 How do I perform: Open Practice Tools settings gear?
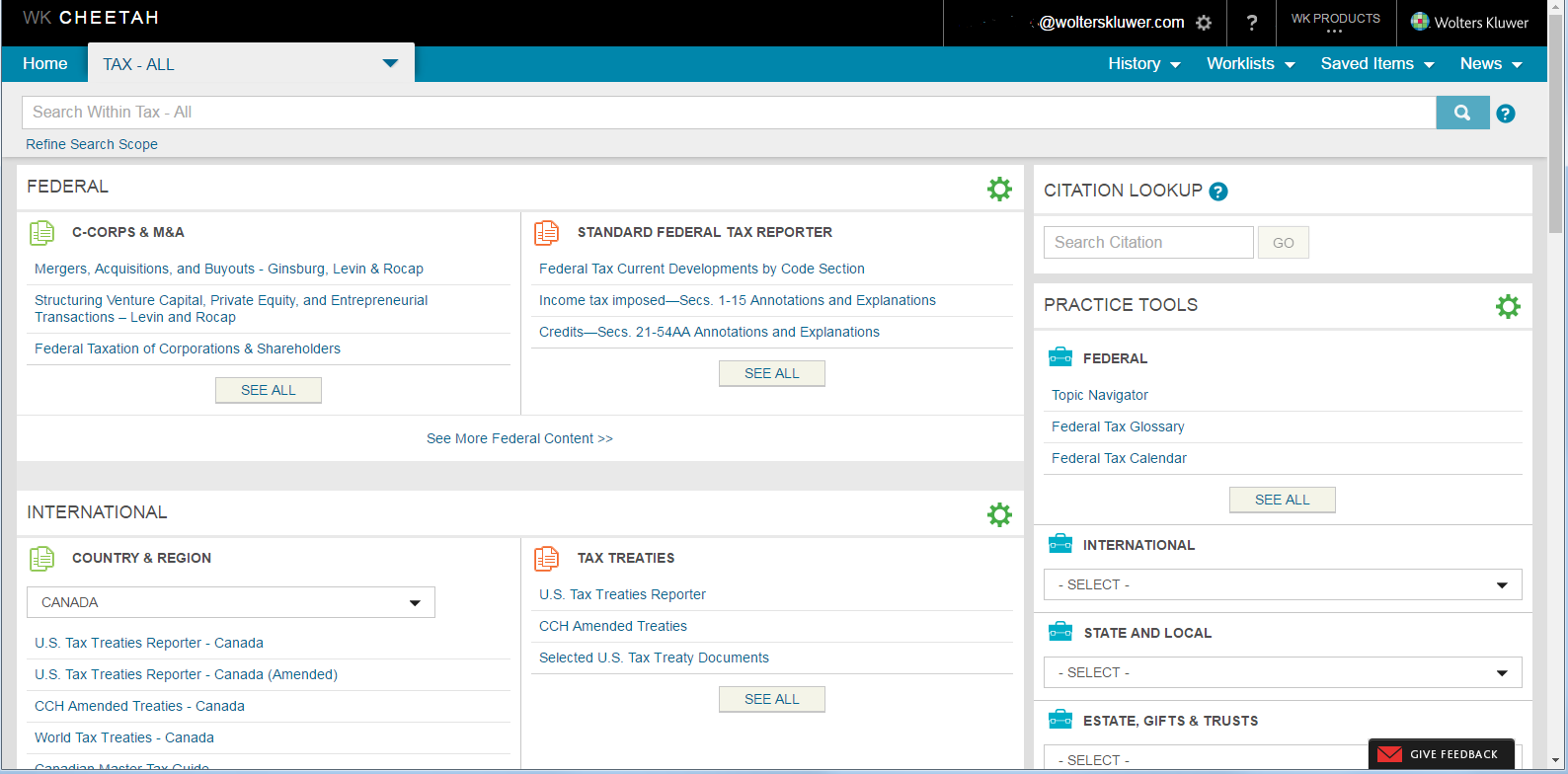click(x=1508, y=306)
